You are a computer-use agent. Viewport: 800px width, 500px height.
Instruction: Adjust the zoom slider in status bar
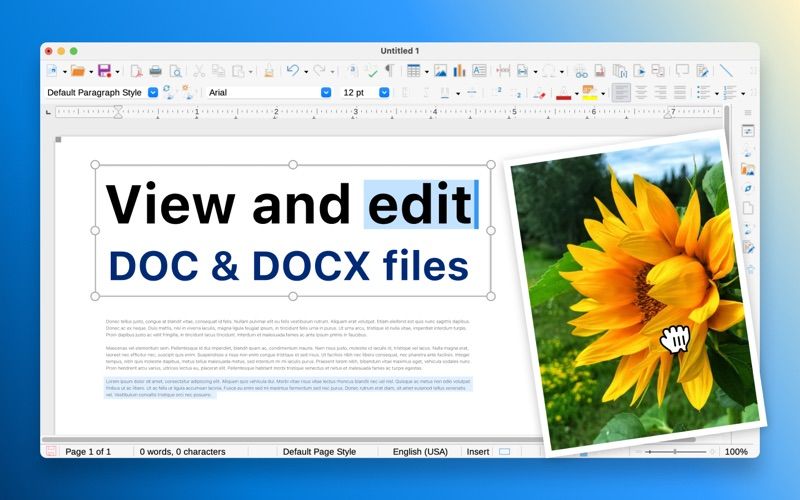675,452
